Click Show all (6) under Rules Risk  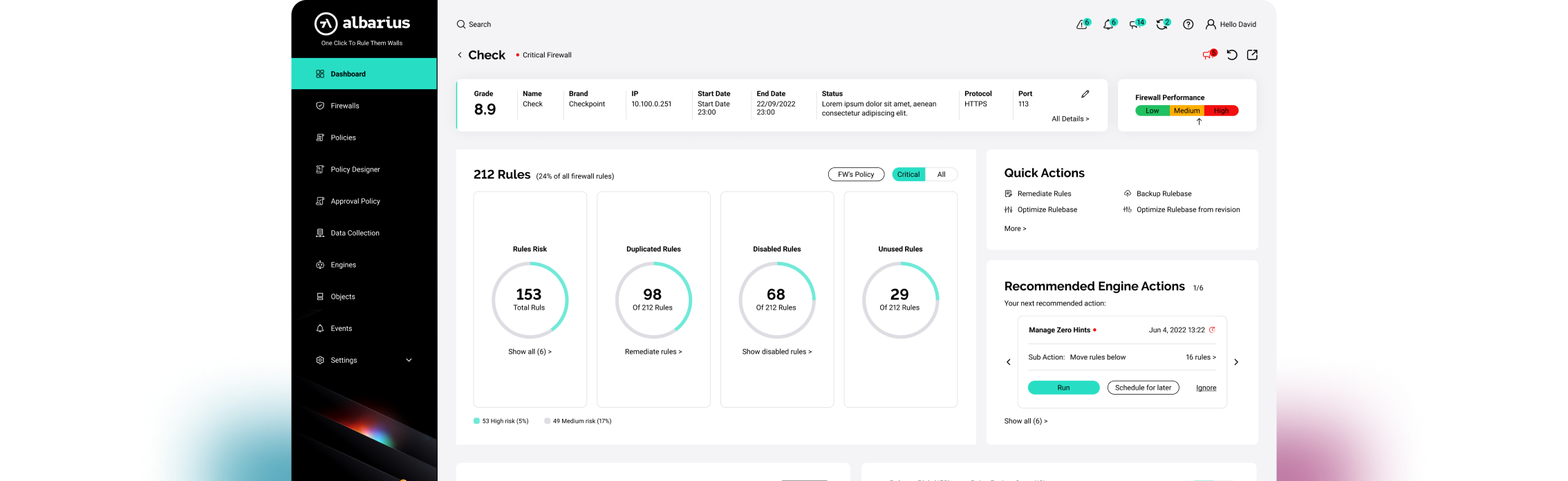tap(530, 352)
